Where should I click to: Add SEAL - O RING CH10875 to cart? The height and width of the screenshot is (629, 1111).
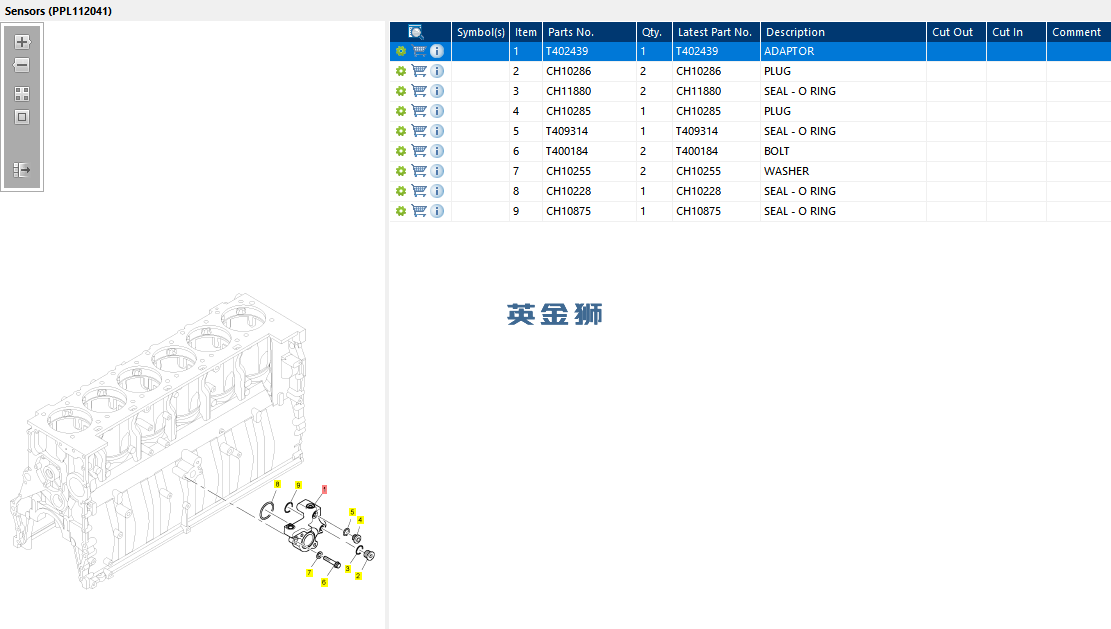coord(419,211)
